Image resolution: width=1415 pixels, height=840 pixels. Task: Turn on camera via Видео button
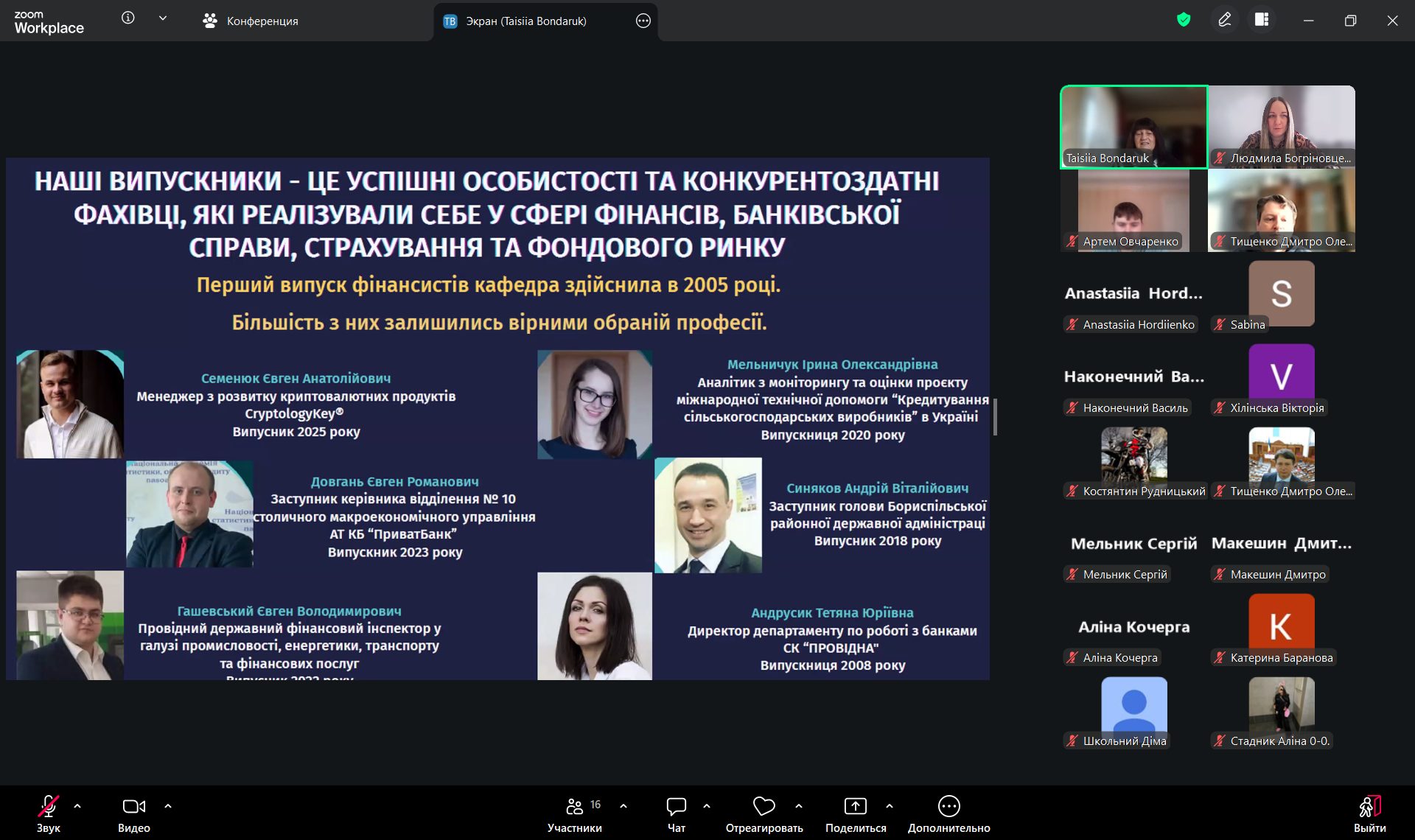pos(133,813)
